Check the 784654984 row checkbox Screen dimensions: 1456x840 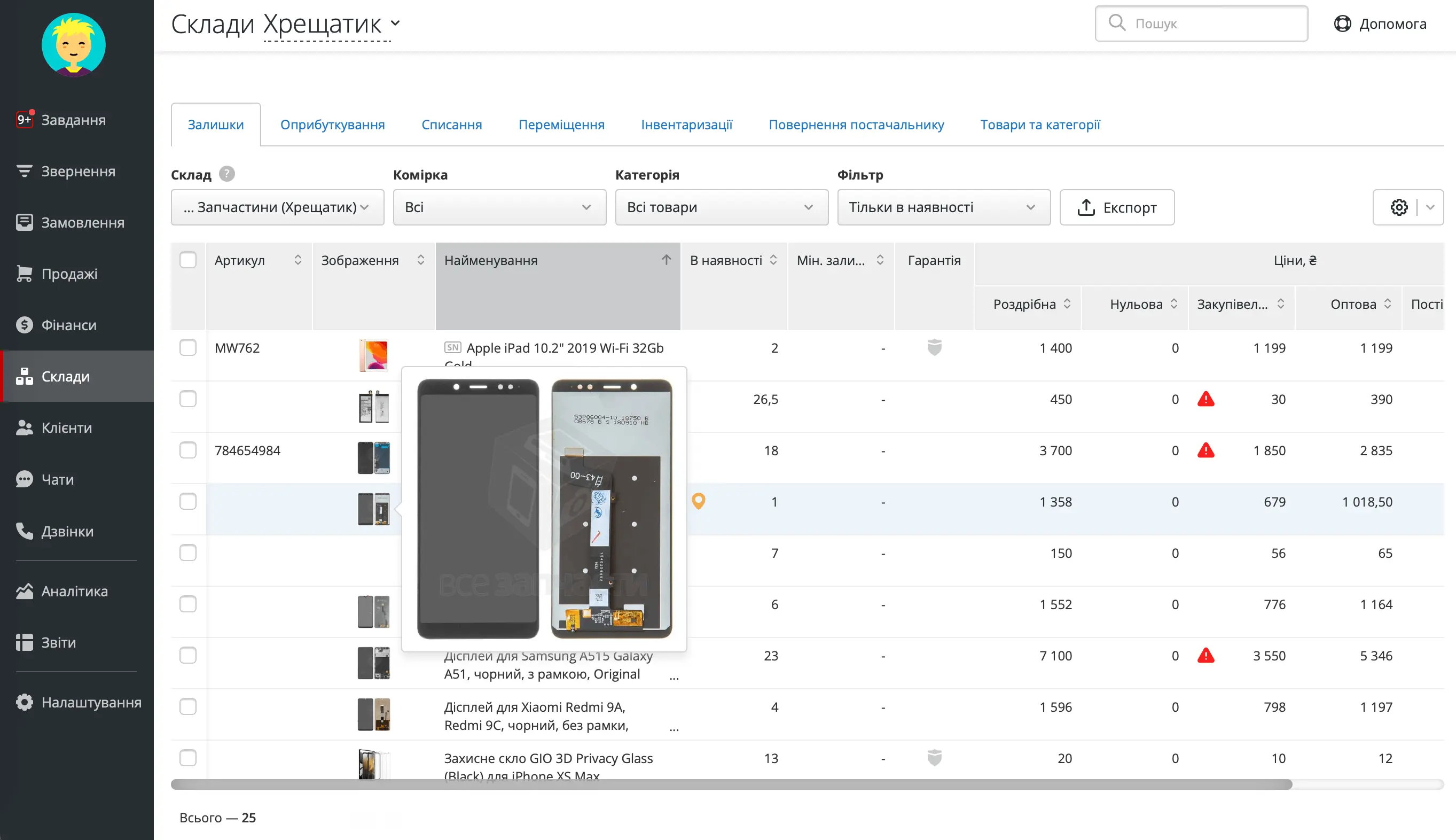[x=188, y=450]
